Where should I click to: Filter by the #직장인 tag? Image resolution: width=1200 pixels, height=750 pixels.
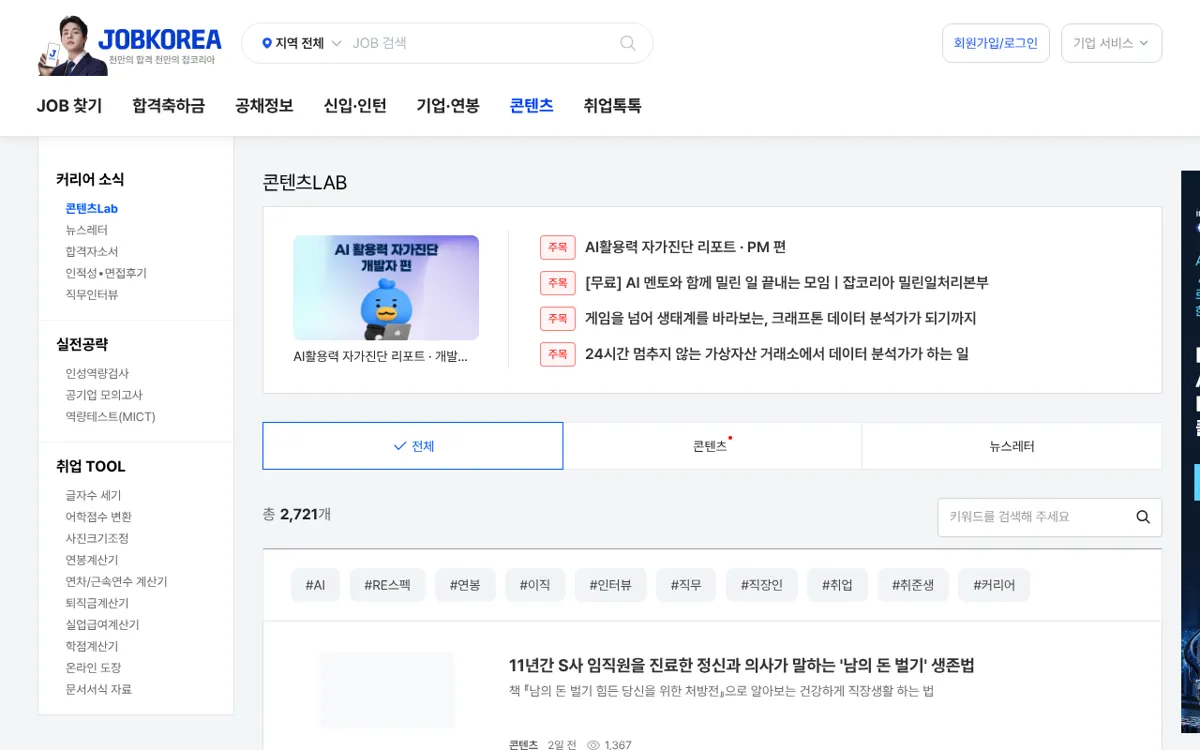tap(762, 585)
